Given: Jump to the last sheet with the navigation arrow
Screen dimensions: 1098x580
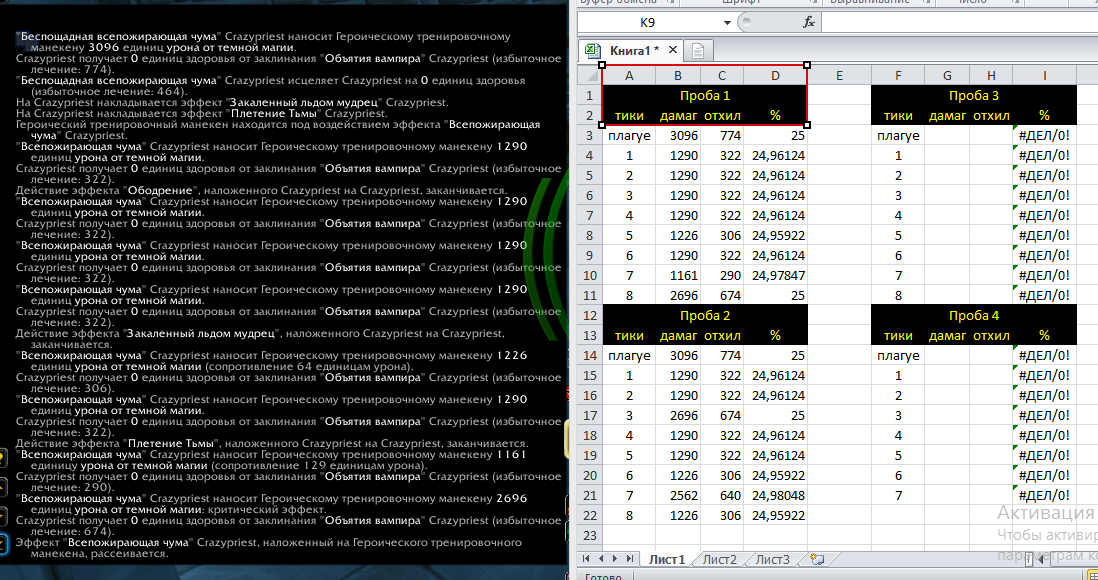Looking at the screenshot, I should 630,558.
